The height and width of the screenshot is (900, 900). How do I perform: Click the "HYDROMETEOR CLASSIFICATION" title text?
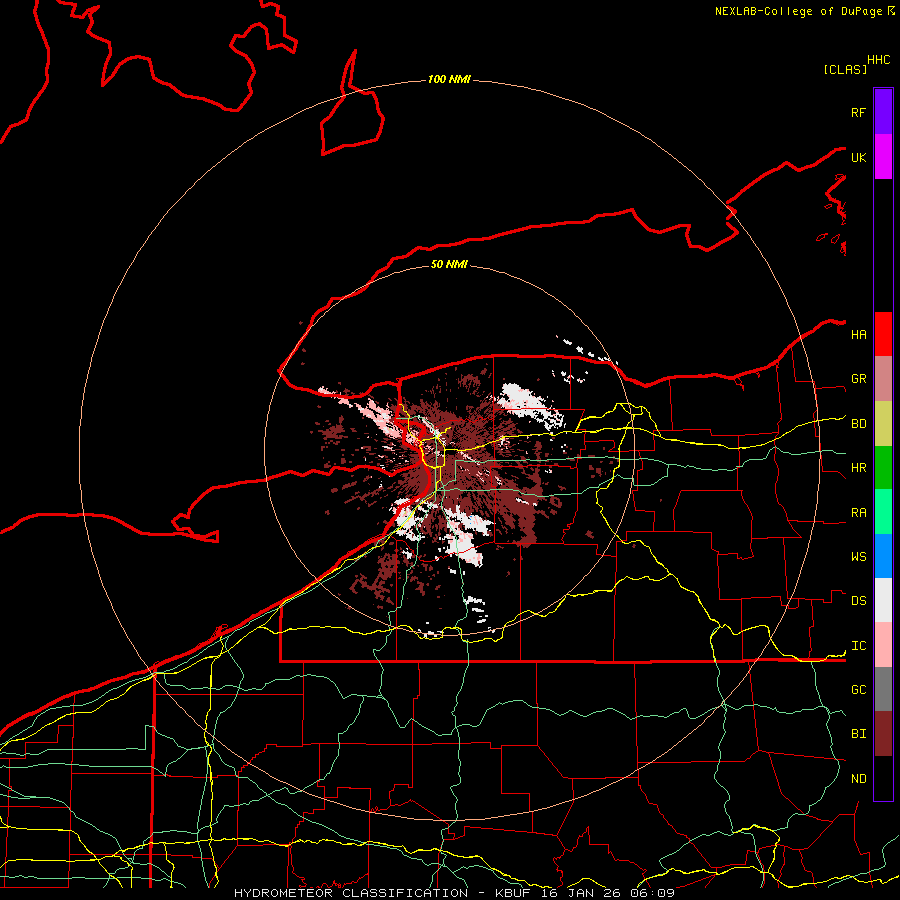coord(351,893)
